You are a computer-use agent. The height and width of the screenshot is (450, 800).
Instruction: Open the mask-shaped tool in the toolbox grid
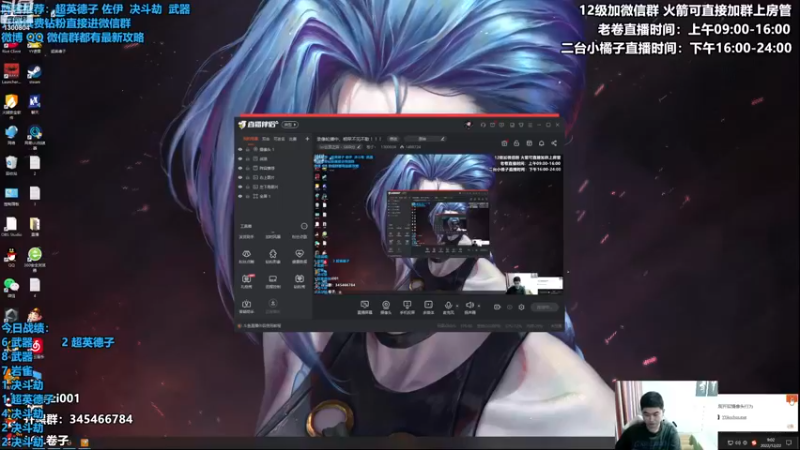click(246, 256)
